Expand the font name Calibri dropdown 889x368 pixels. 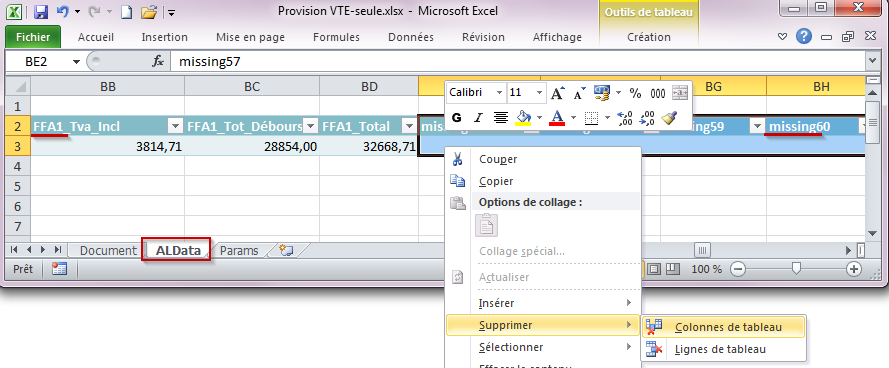click(x=499, y=93)
